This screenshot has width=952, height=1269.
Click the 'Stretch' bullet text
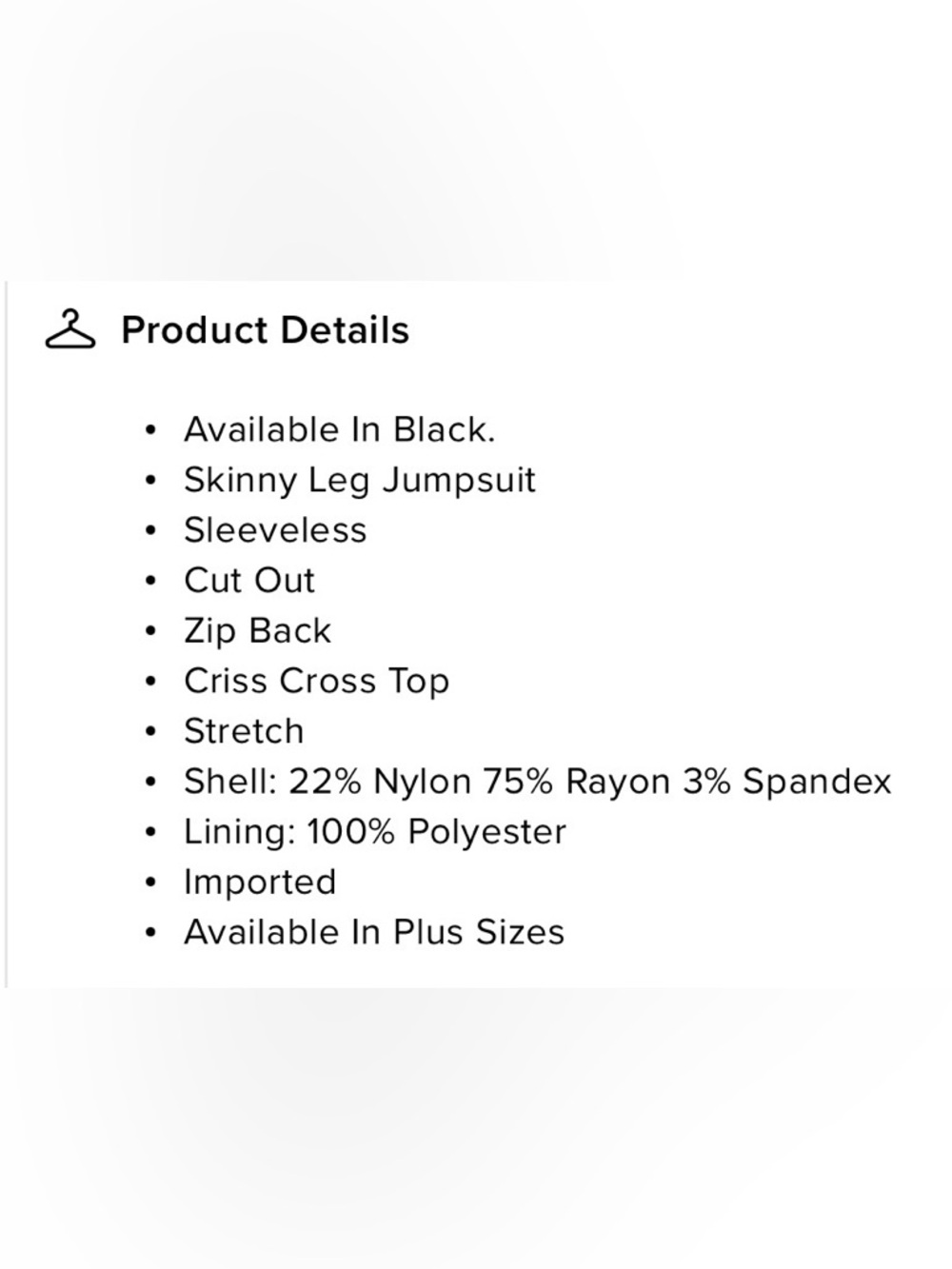[244, 731]
